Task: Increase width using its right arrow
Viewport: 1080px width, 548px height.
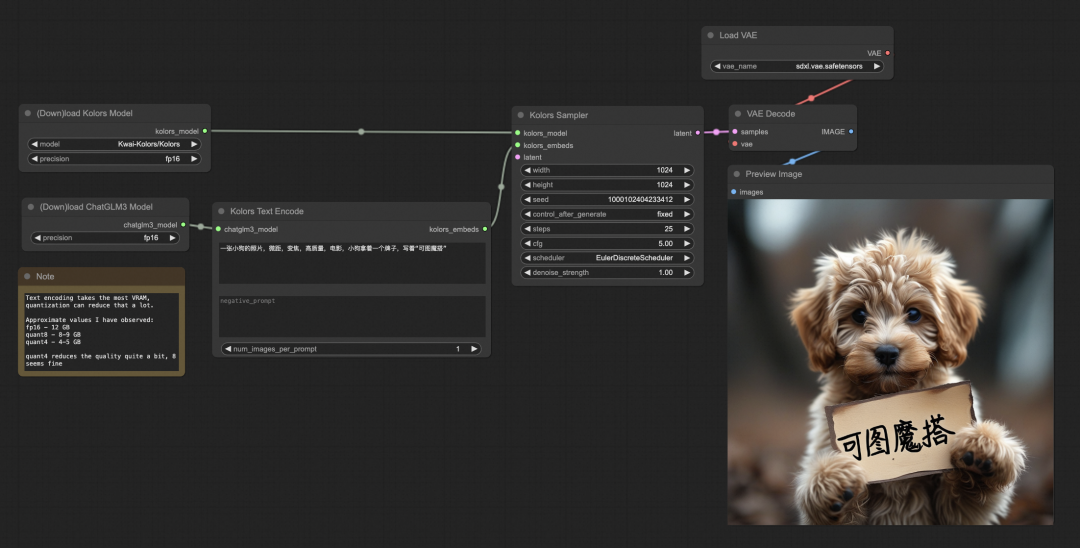Action: pos(687,170)
